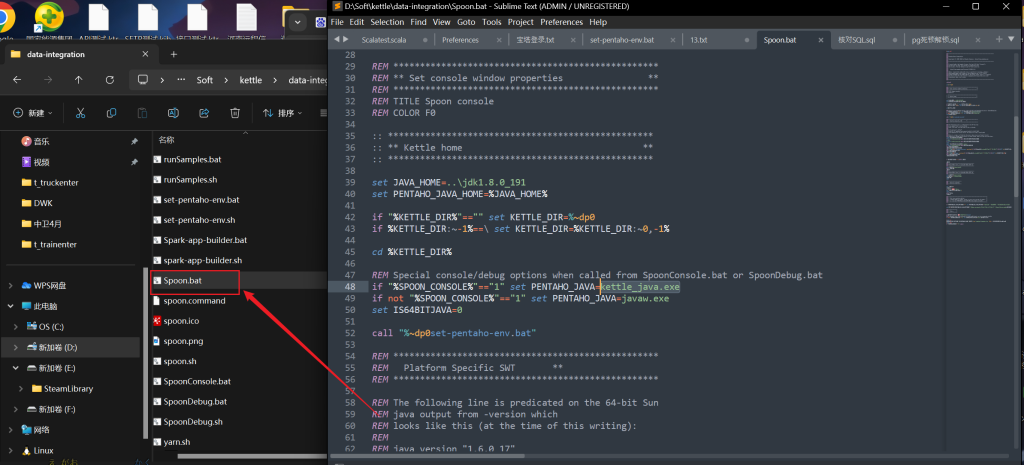Image resolution: width=1024 pixels, height=465 pixels.
Task: Open the spoon.ico file icon
Action: 157,321
